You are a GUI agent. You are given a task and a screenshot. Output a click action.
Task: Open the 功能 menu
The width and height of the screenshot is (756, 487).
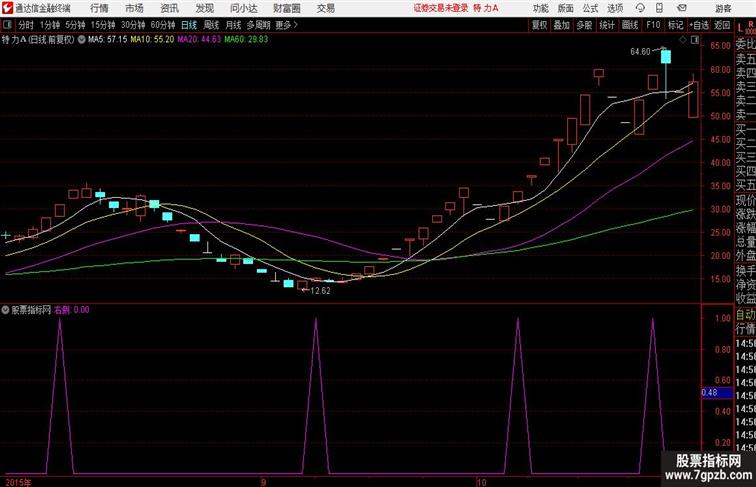click(540, 8)
